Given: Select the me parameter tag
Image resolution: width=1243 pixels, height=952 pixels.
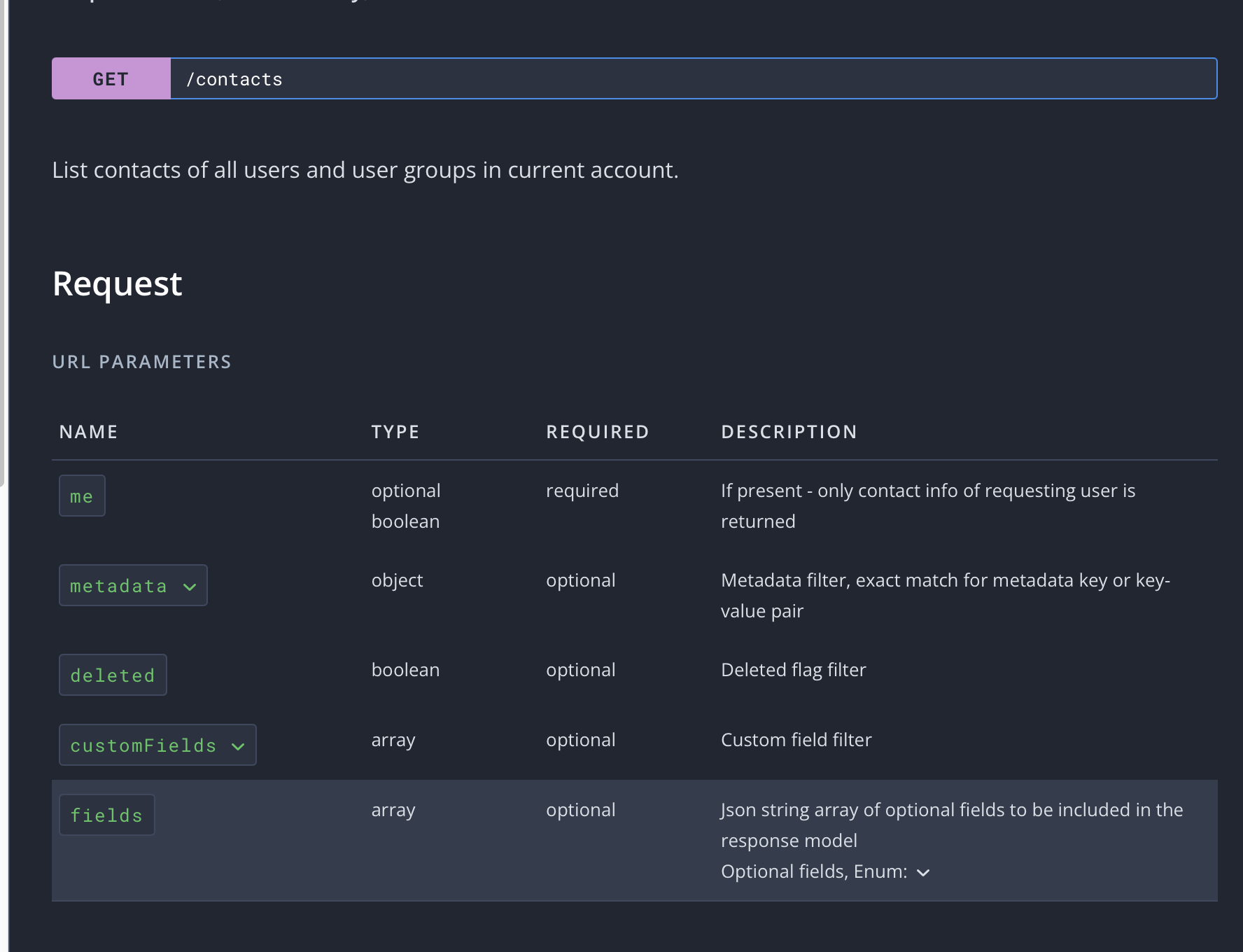Looking at the screenshot, I should point(82,496).
